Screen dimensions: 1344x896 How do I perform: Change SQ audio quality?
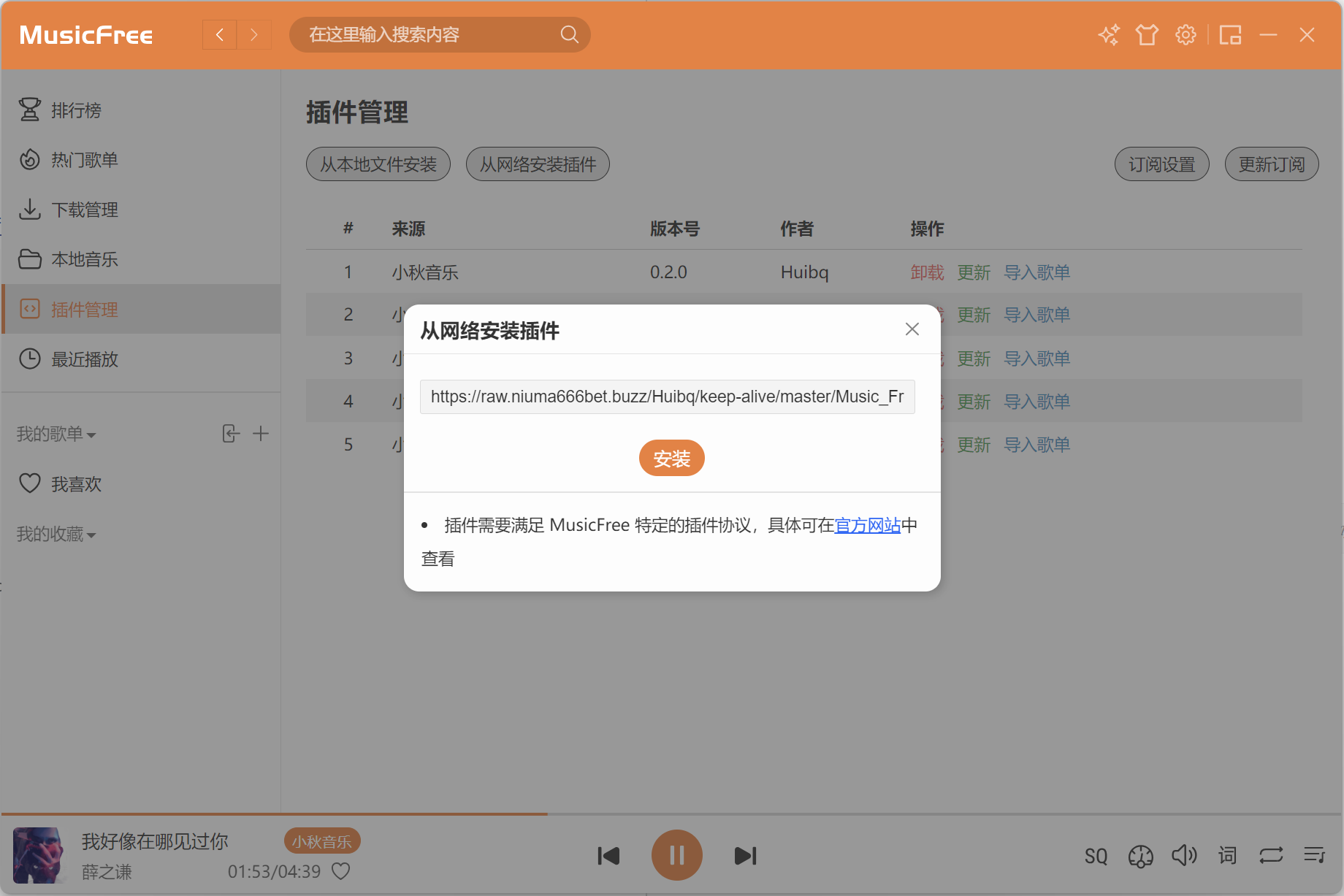(1096, 856)
